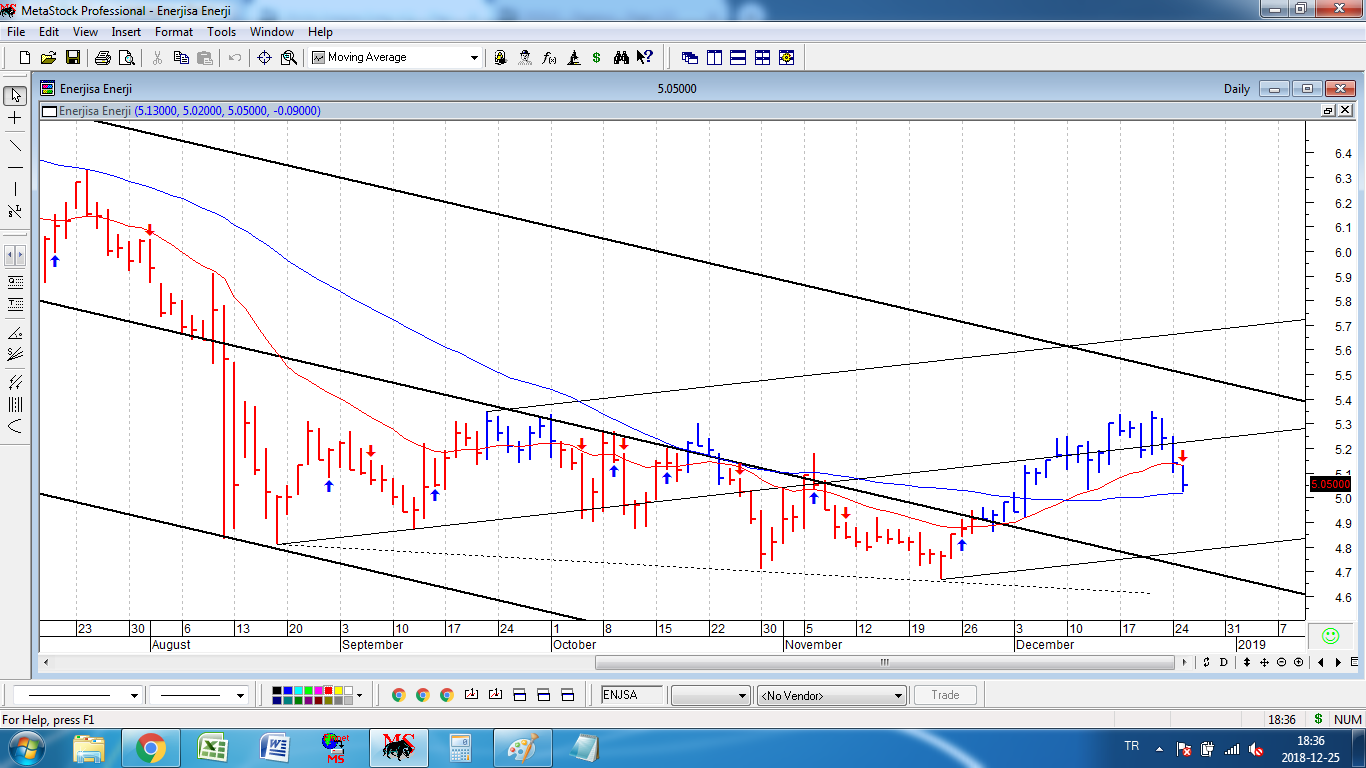Print the current chart

pyautogui.click(x=101, y=58)
